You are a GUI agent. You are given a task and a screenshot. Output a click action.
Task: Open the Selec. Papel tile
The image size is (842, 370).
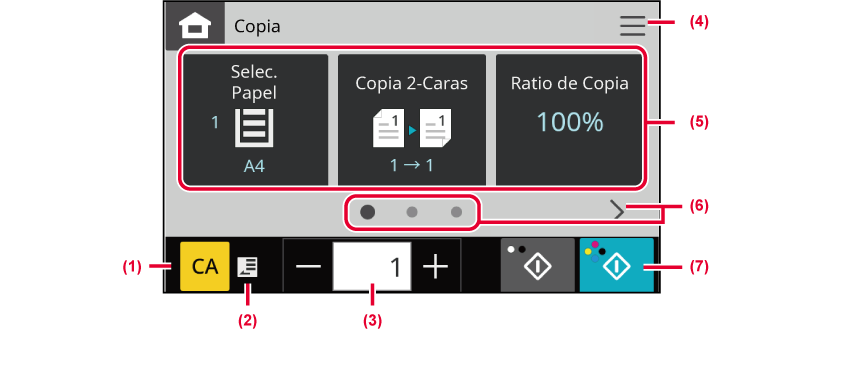[255, 119]
